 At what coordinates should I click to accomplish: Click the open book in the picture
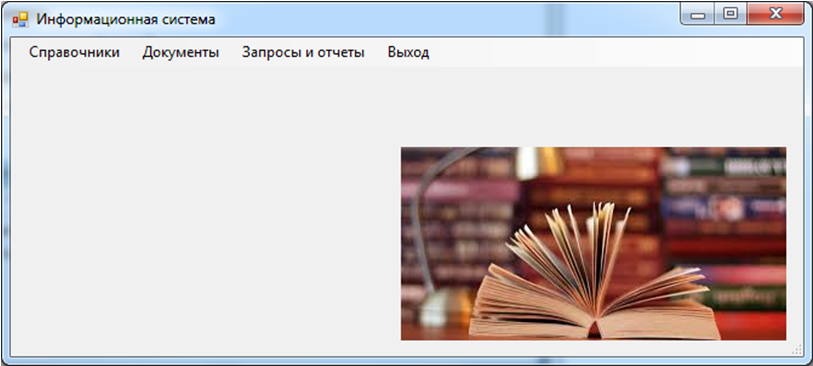(594, 280)
